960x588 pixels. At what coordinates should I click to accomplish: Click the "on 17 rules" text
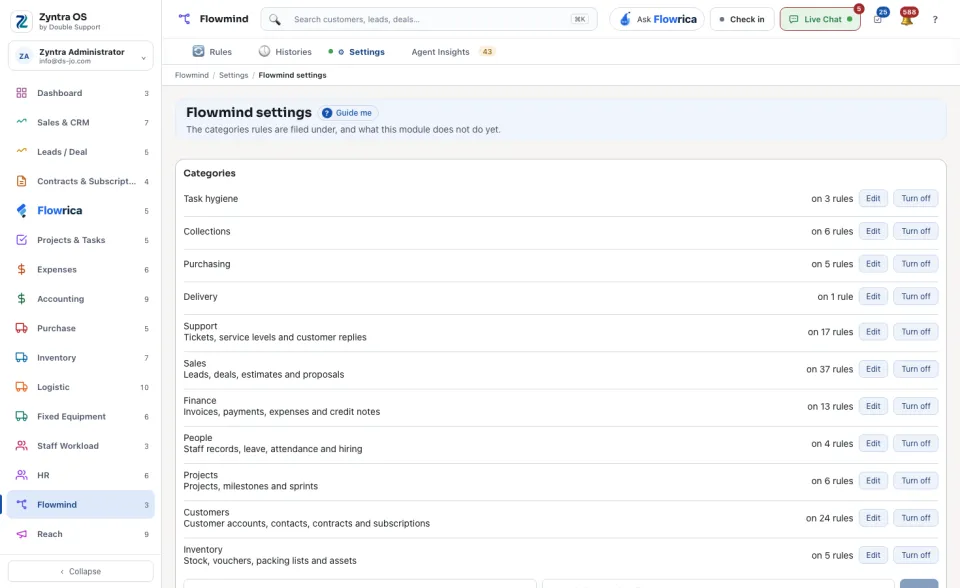(x=830, y=332)
